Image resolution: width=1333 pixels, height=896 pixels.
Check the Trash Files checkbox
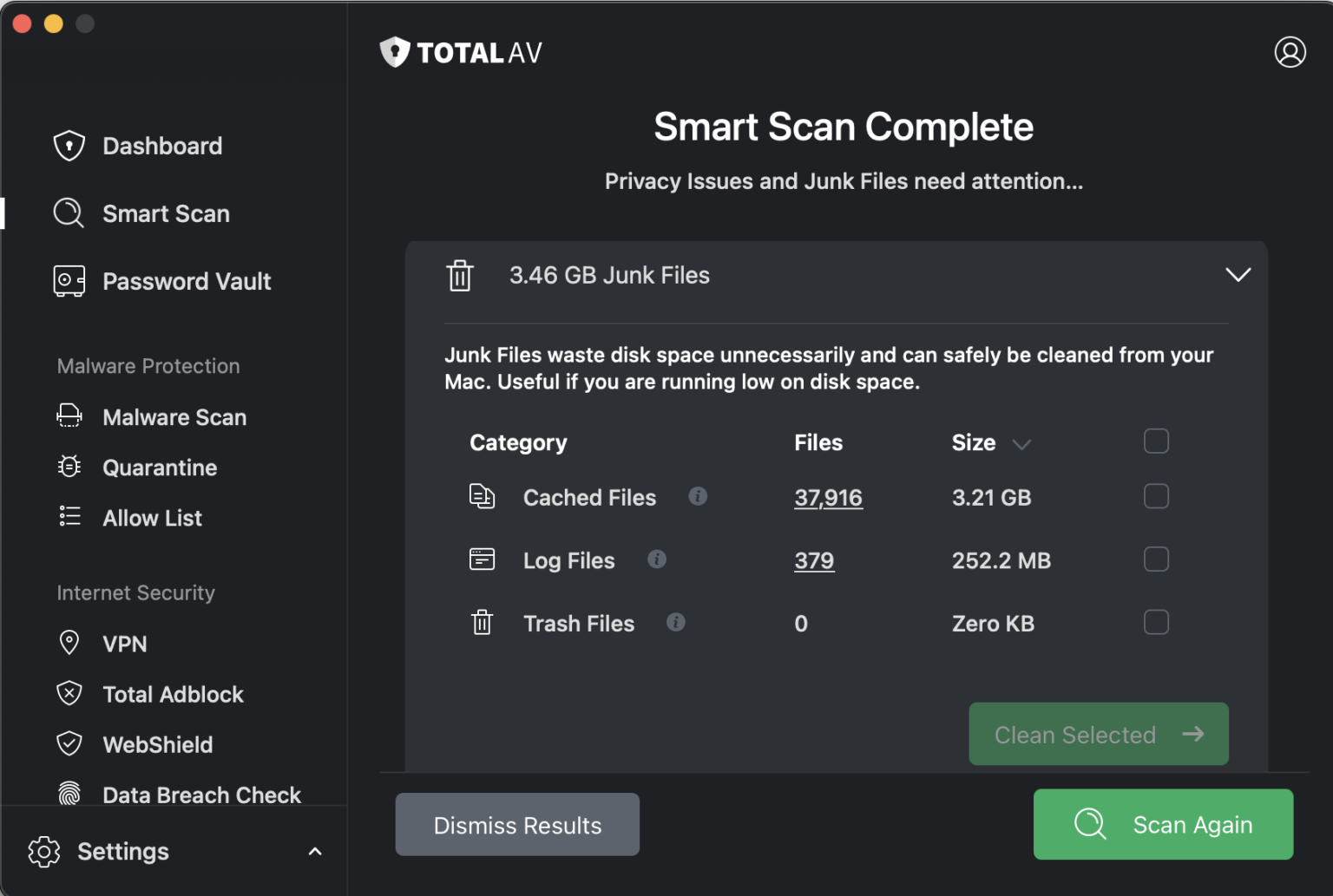tap(1156, 622)
